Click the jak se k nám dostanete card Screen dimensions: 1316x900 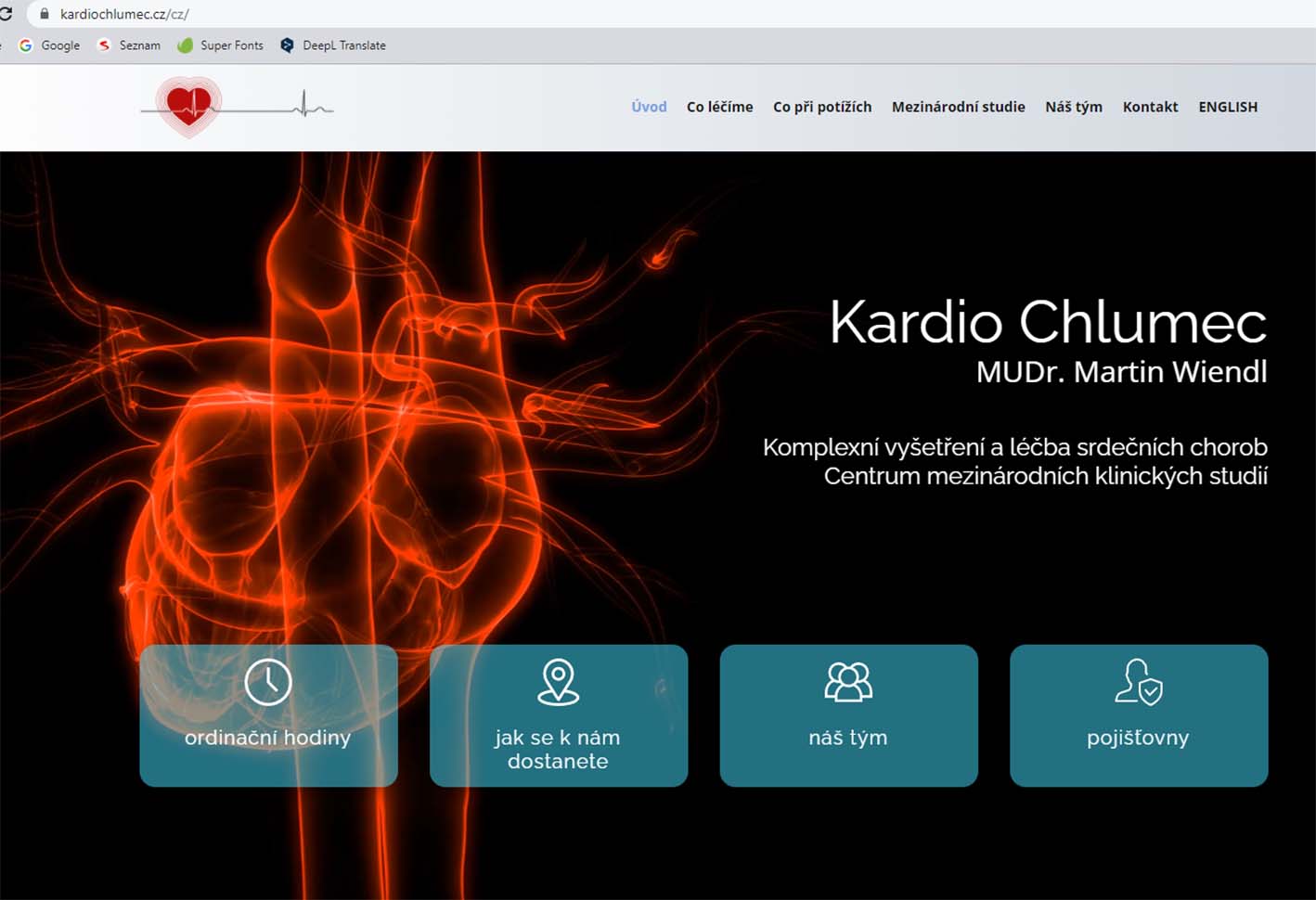[x=559, y=715]
